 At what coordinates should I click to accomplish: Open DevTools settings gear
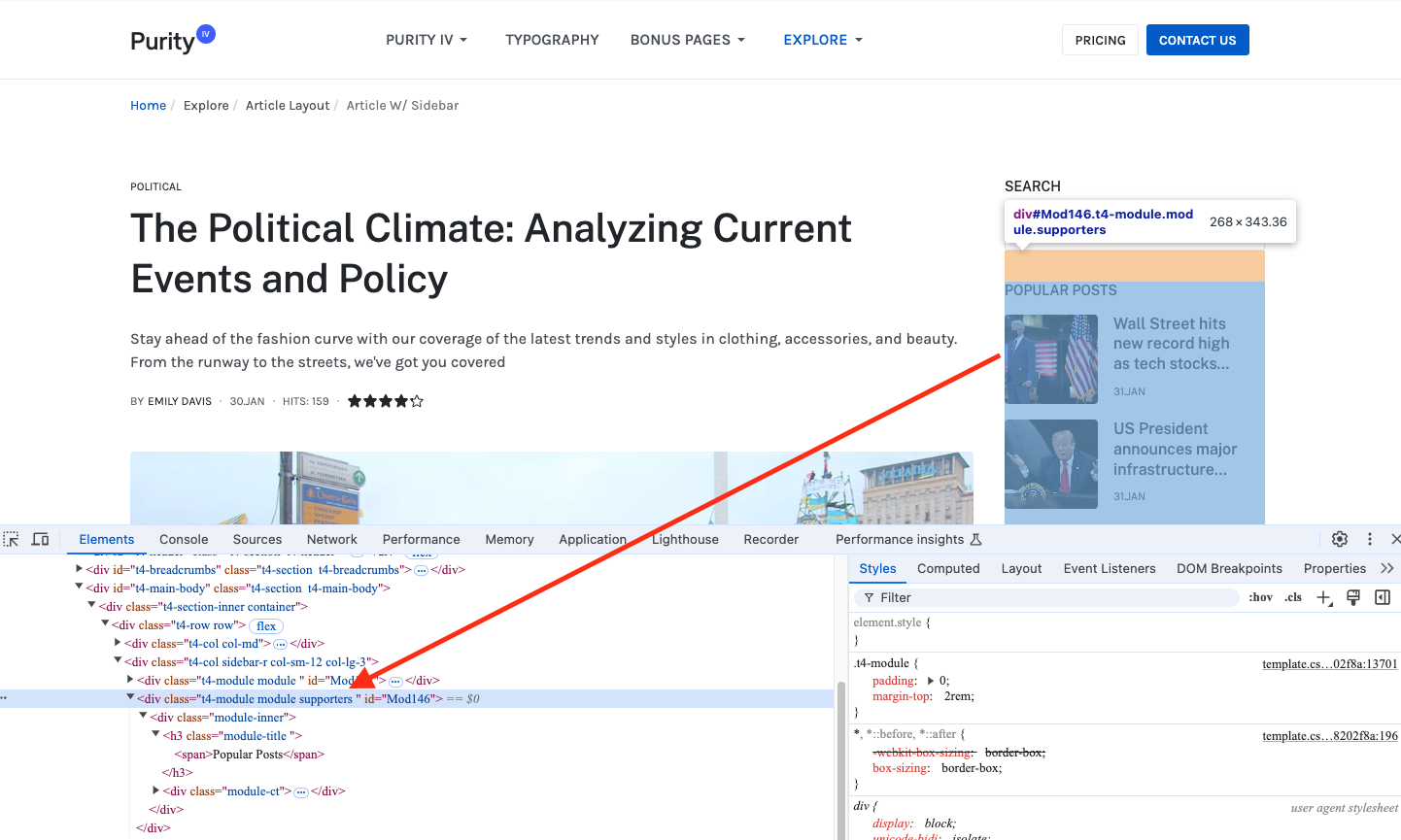1340,539
